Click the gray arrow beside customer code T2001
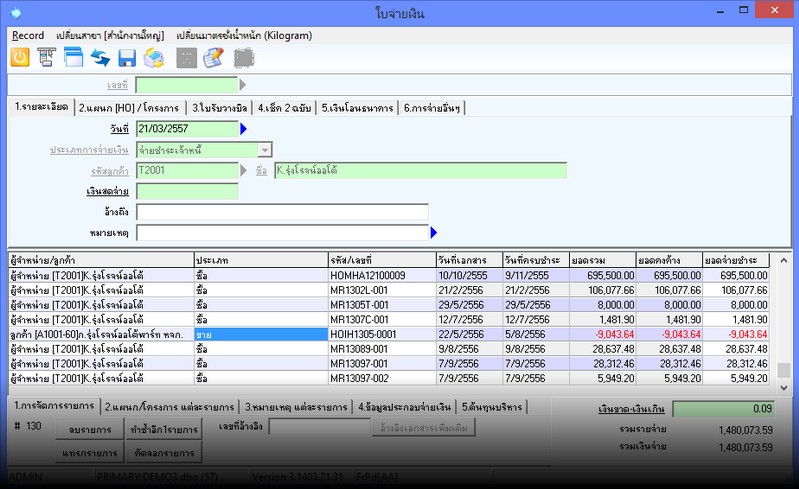This screenshot has width=799, height=489. (x=247, y=171)
